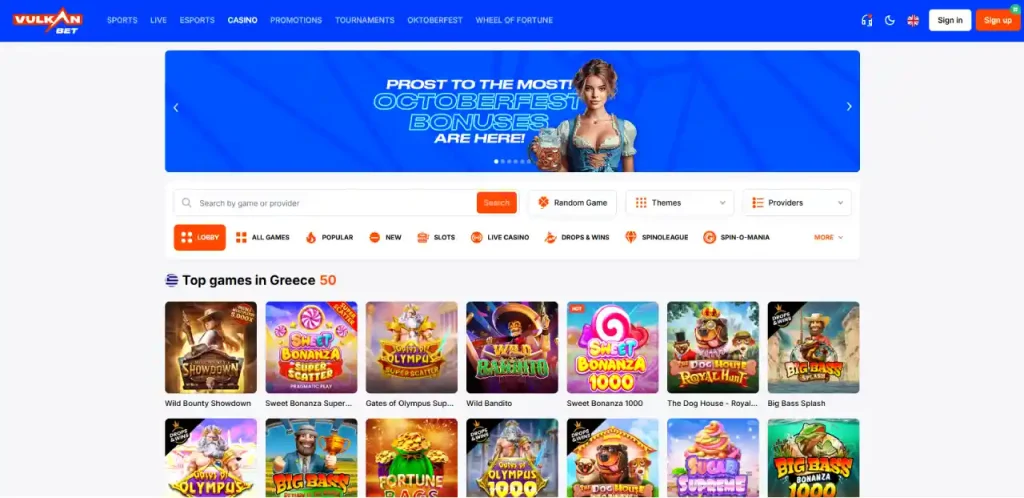Click the Vulkan Bet logo
1024x498 pixels.
[x=48, y=20]
